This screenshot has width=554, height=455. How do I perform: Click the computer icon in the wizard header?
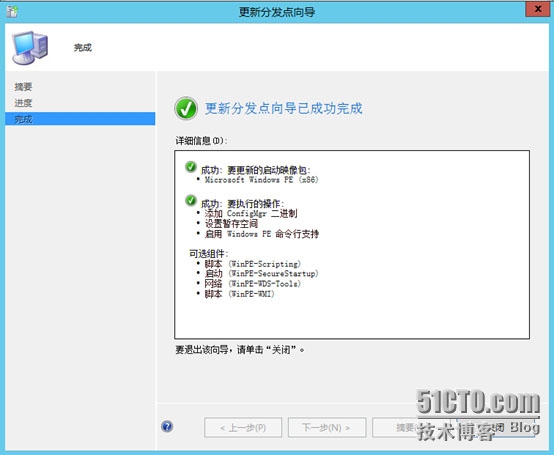pos(30,48)
